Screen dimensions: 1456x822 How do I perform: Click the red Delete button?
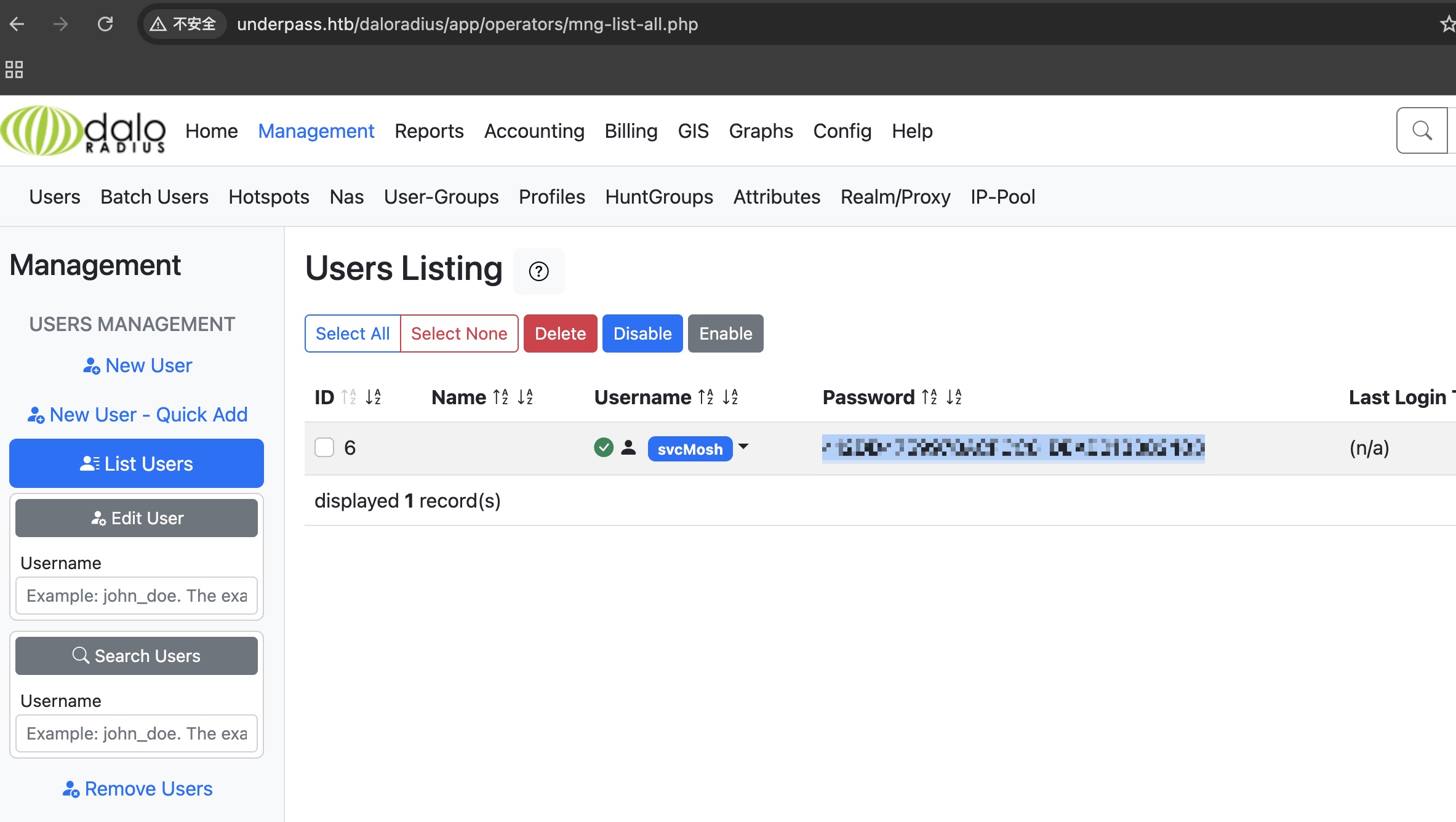click(x=560, y=333)
